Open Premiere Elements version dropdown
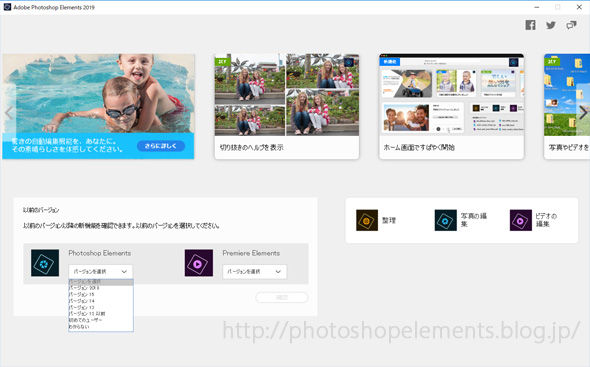The image size is (590, 367). [x=254, y=271]
